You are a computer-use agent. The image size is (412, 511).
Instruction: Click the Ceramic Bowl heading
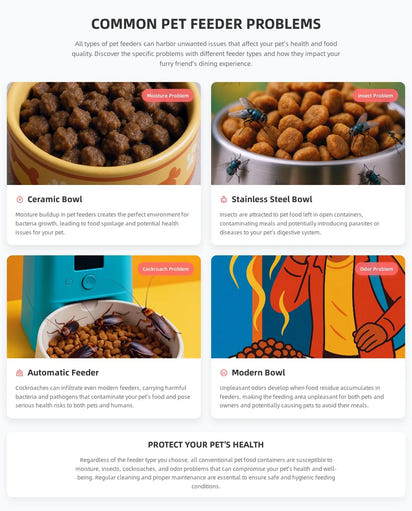point(55,199)
